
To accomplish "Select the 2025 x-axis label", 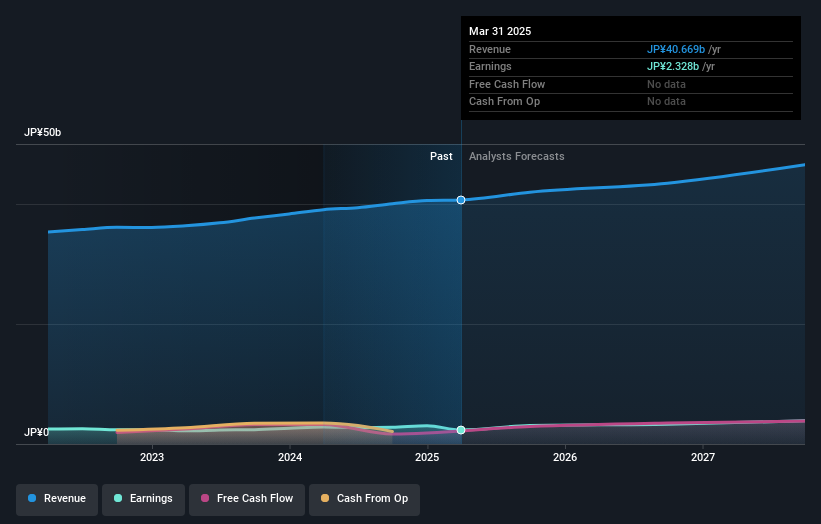I will point(427,458).
